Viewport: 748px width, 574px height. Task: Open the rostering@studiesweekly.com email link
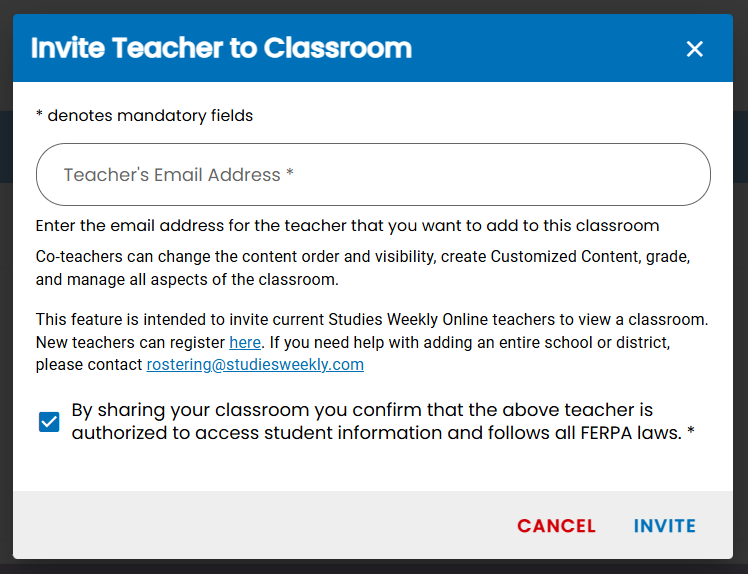255,365
